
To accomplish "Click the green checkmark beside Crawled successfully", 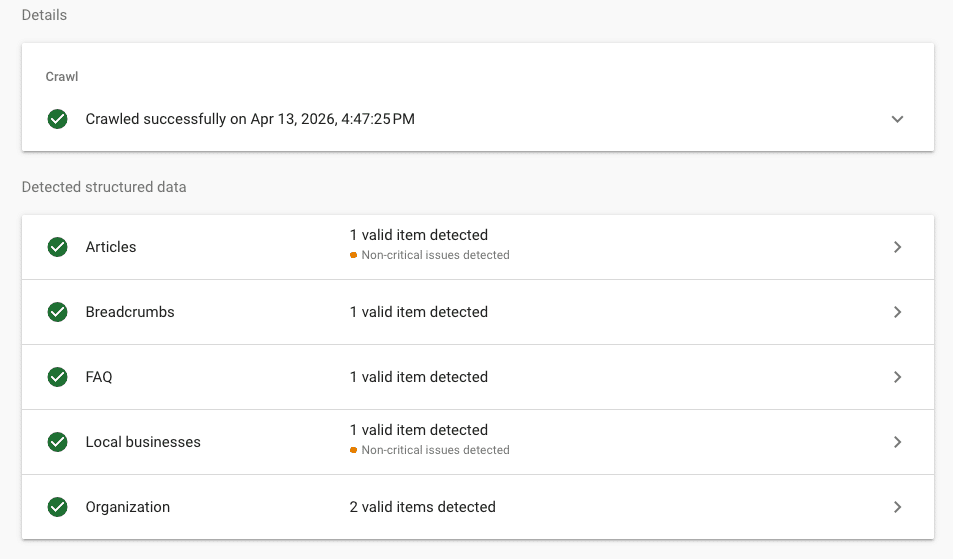I will click(x=58, y=119).
